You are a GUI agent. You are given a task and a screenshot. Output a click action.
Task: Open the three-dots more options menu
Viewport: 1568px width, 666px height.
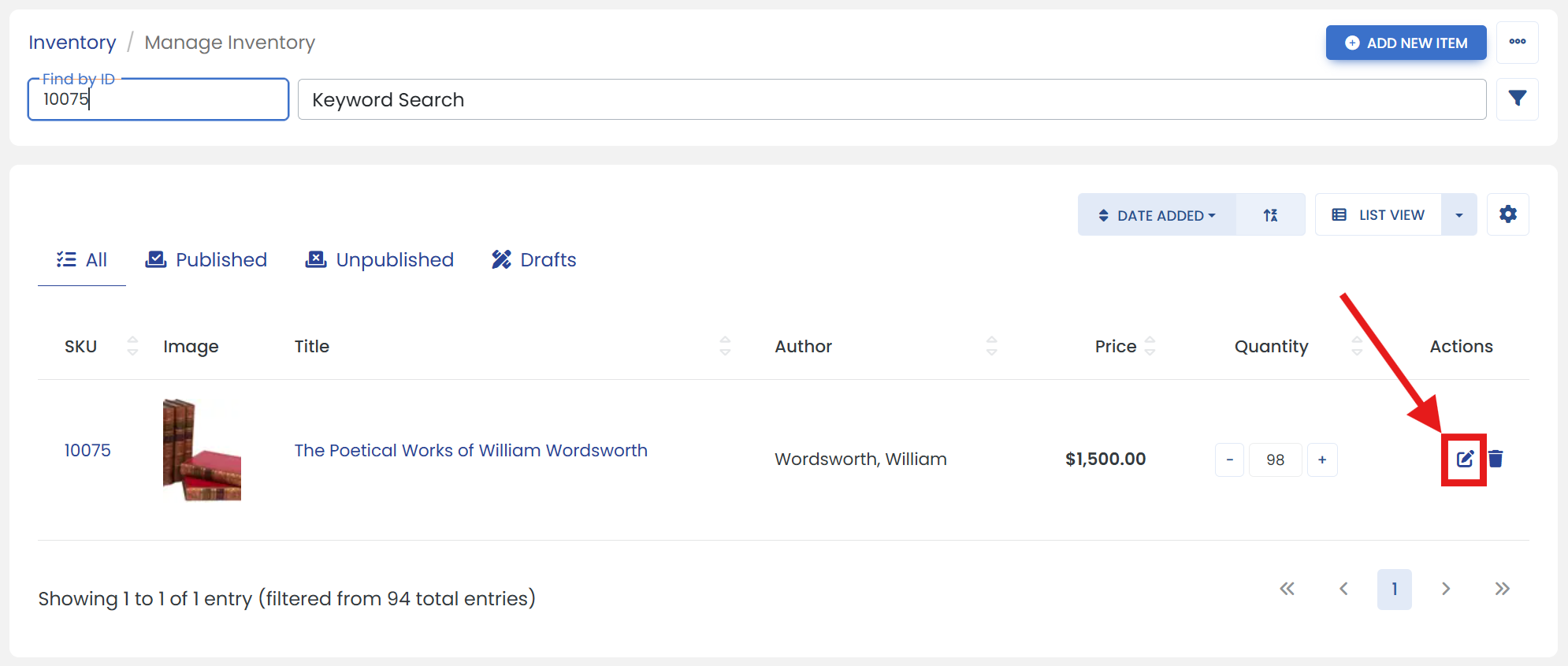point(1517,43)
